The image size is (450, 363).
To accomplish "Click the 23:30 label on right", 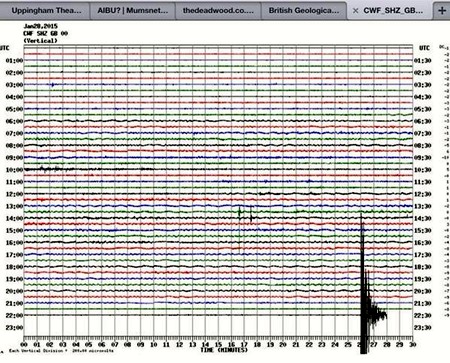I will tap(423, 328).
